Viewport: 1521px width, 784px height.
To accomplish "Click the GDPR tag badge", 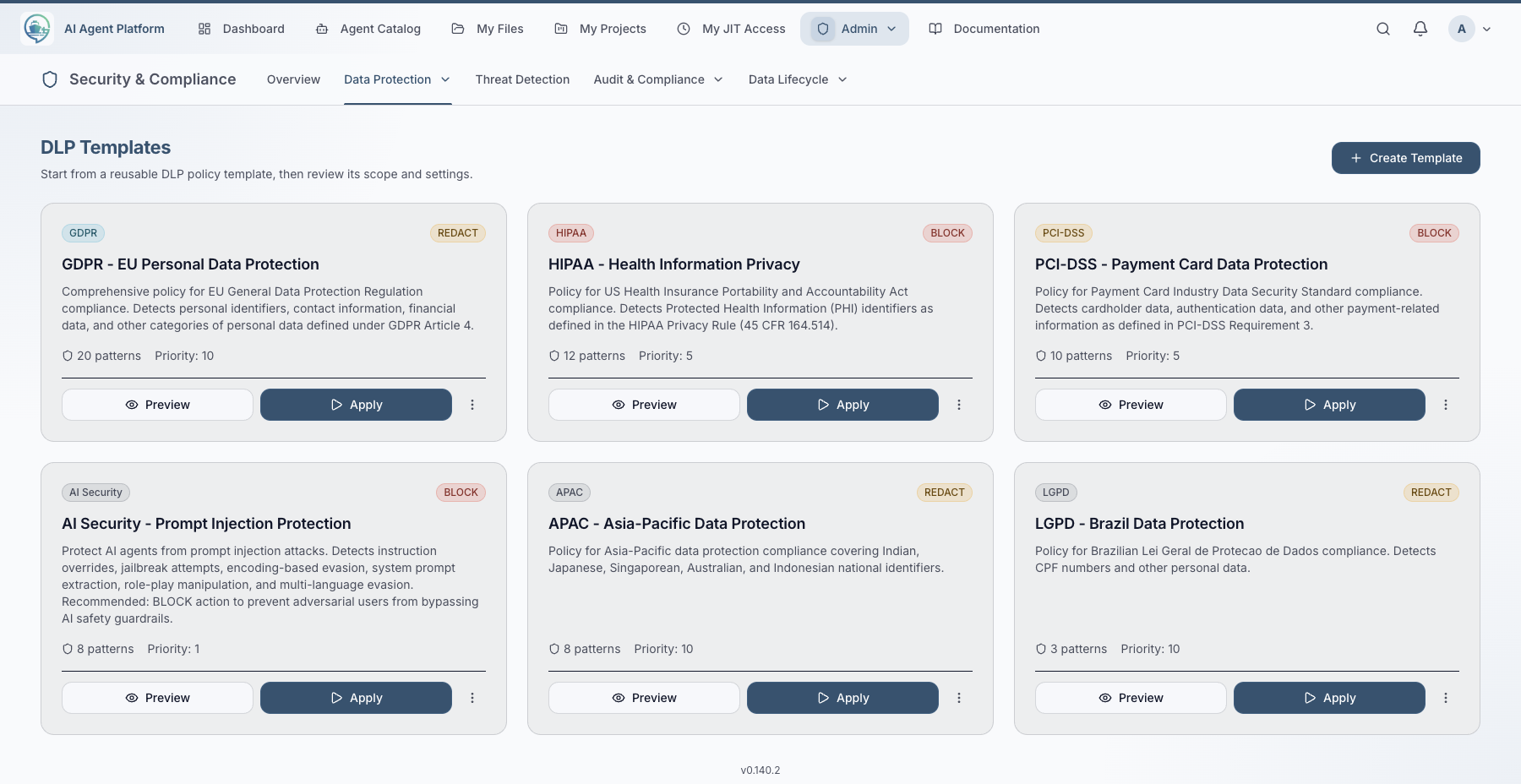I will 83,233.
